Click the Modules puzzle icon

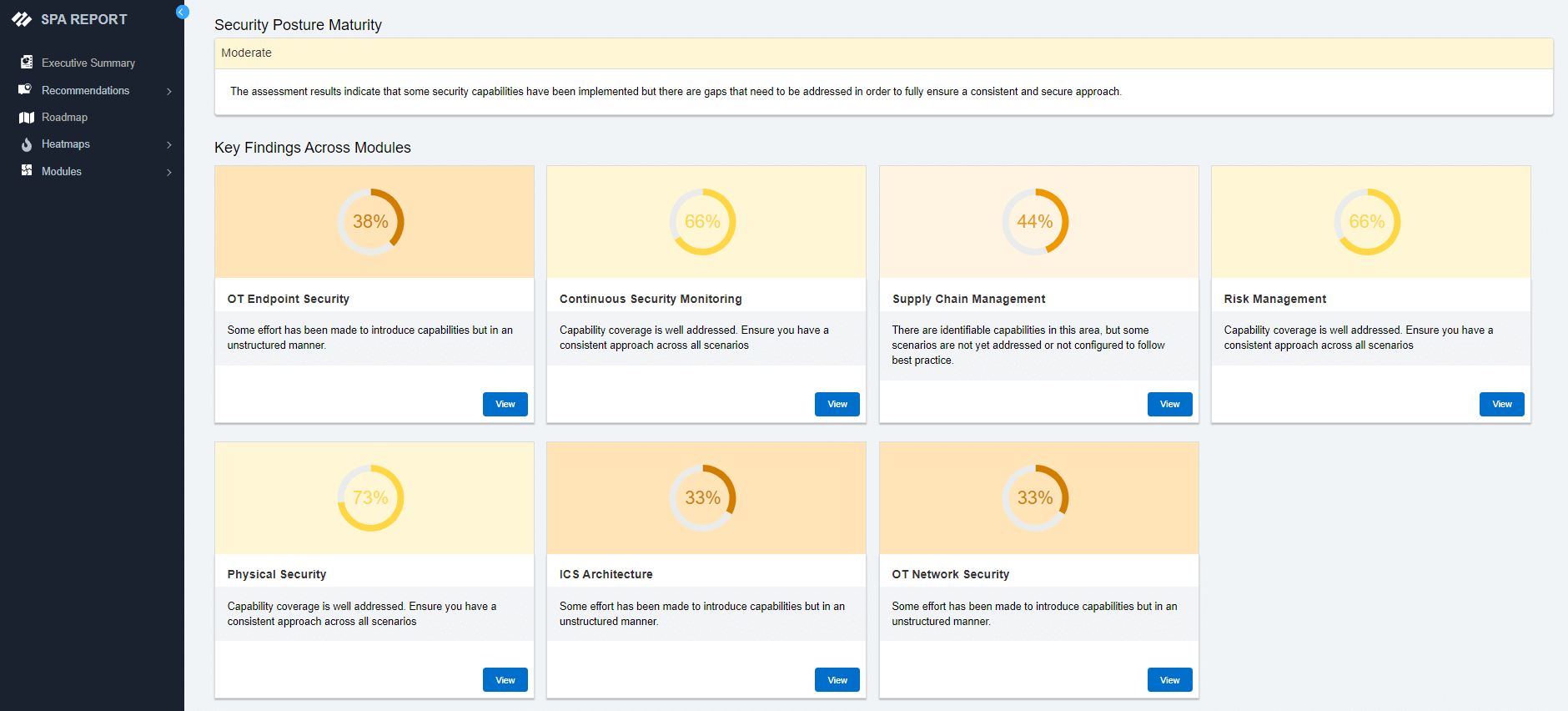pyautogui.click(x=27, y=171)
